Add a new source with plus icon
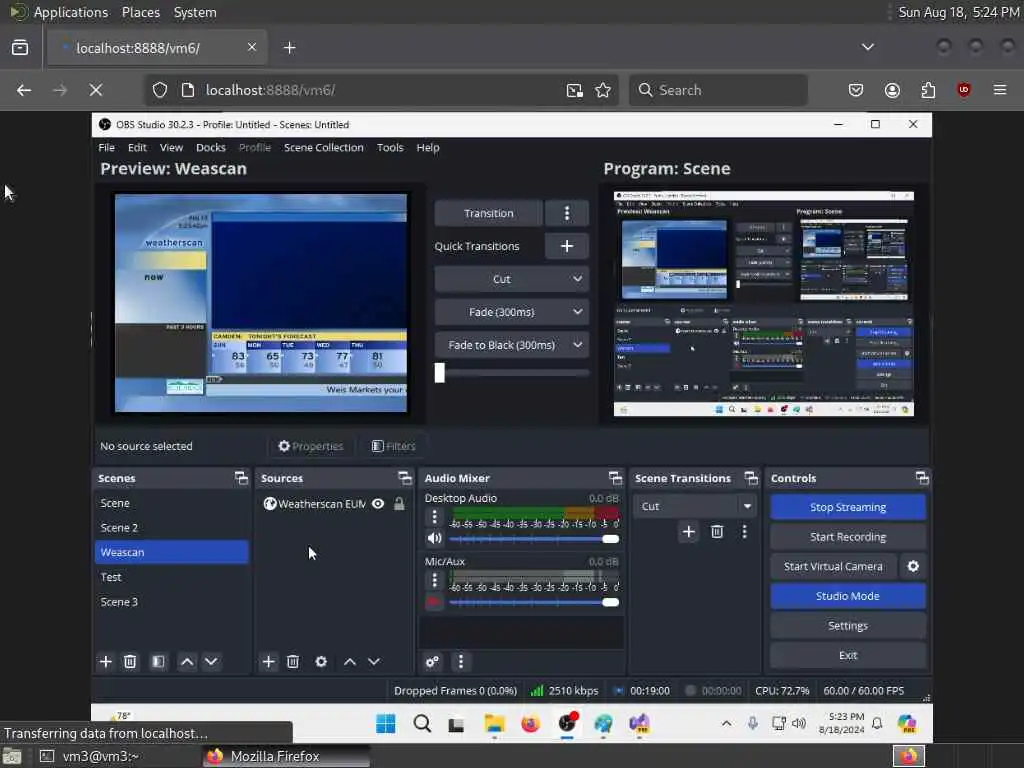 click(268, 662)
